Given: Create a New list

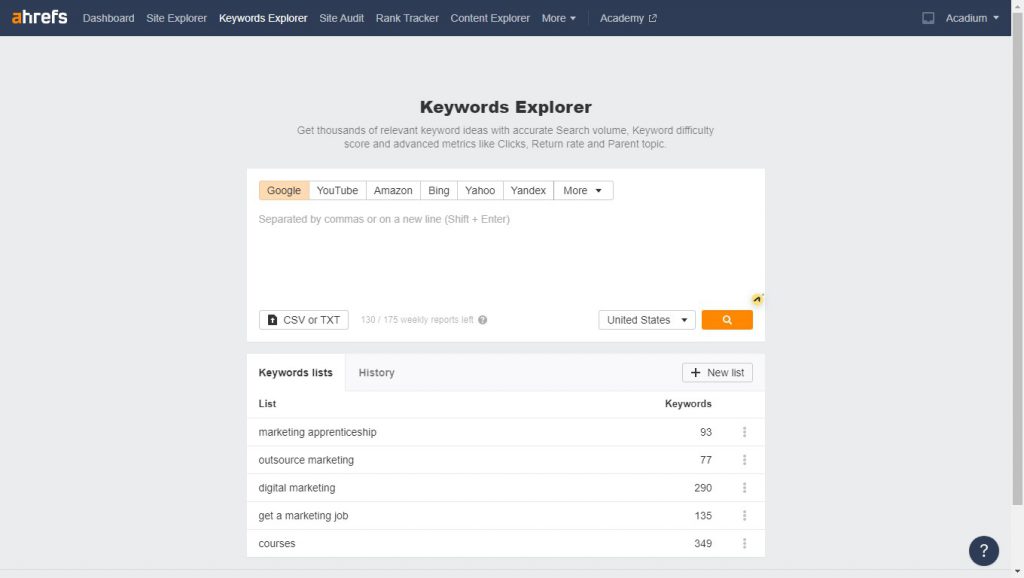Looking at the screenshot, I should coord(717,372).
